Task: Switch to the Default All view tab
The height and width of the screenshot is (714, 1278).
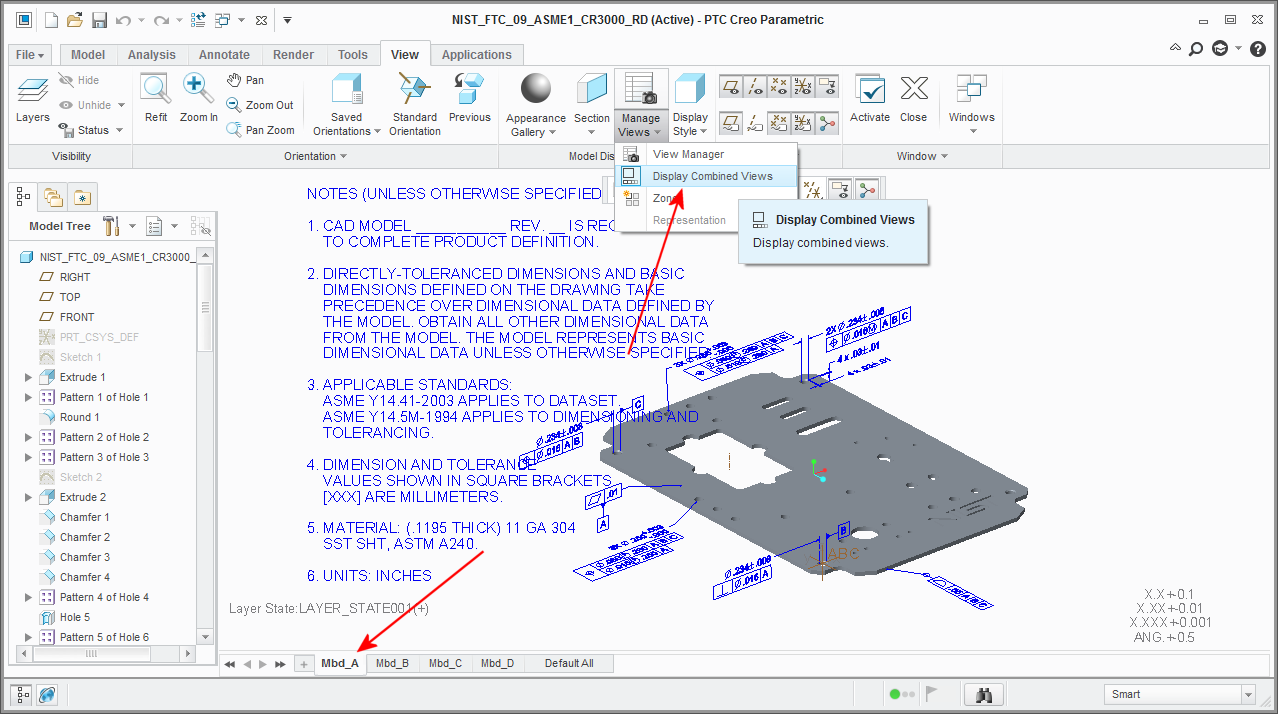Action: click(x=569, y=663)
